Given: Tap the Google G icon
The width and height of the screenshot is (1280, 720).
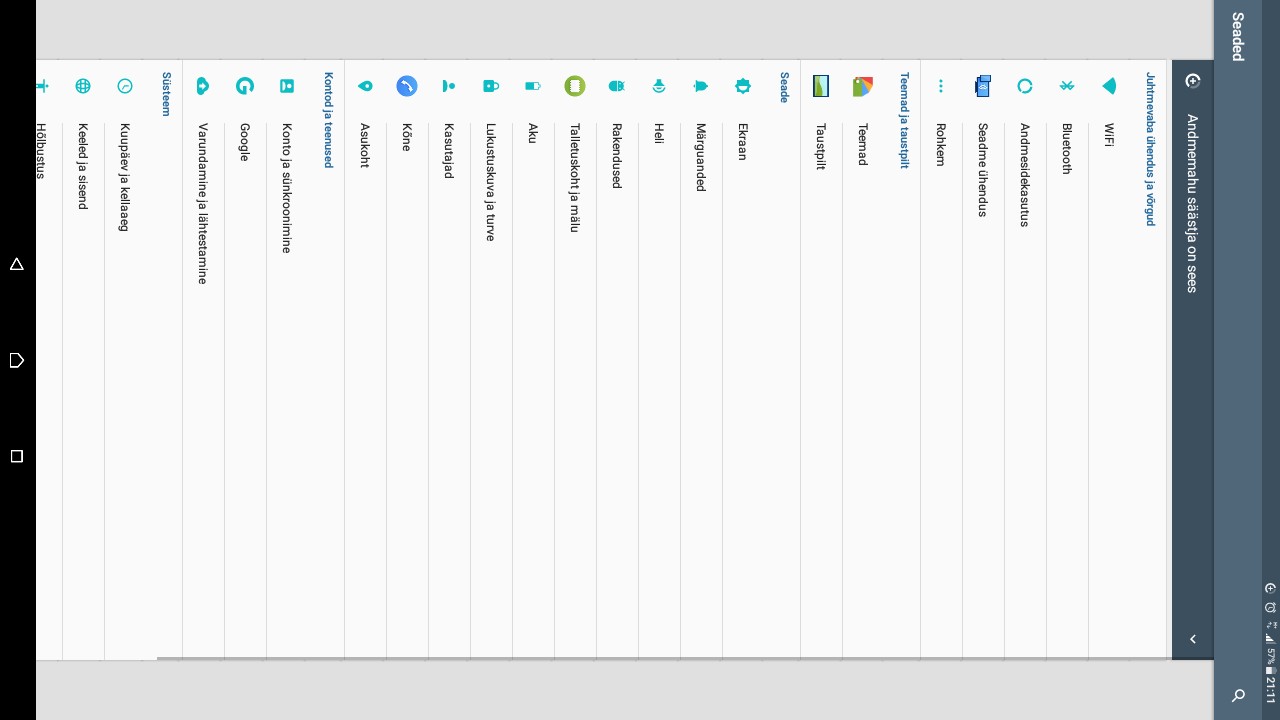Looking at the screenshot, I should click(245, 86).
